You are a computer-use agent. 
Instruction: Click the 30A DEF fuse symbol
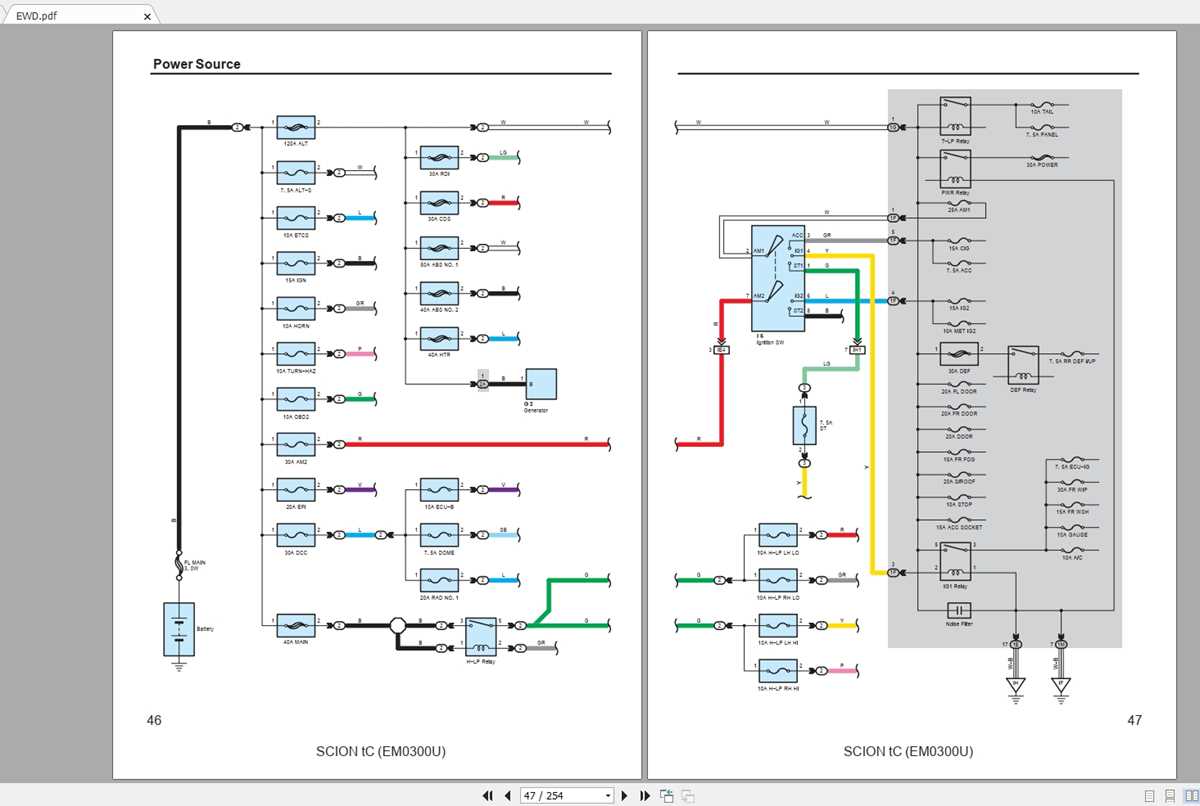pyautogui.click(x=959, y=354)
